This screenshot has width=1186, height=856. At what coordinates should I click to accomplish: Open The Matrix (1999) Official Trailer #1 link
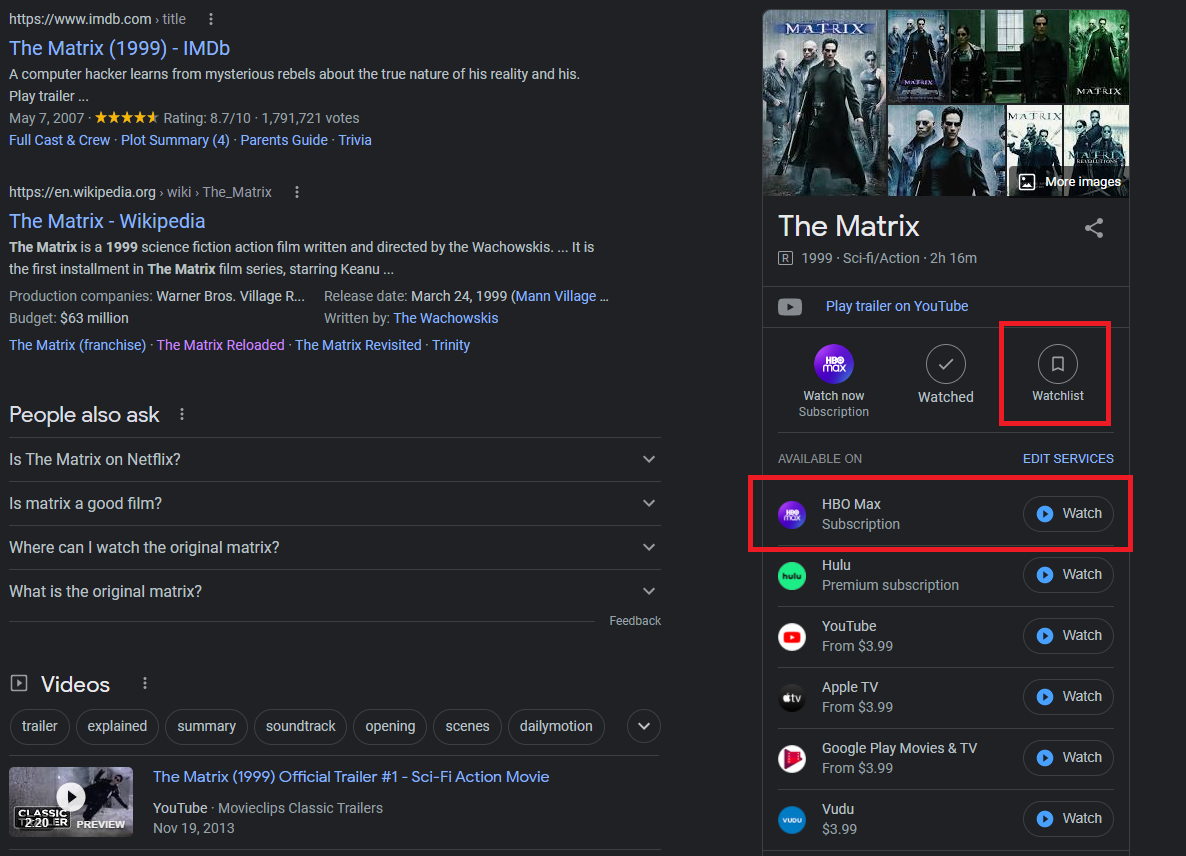(x=351, y=777)
